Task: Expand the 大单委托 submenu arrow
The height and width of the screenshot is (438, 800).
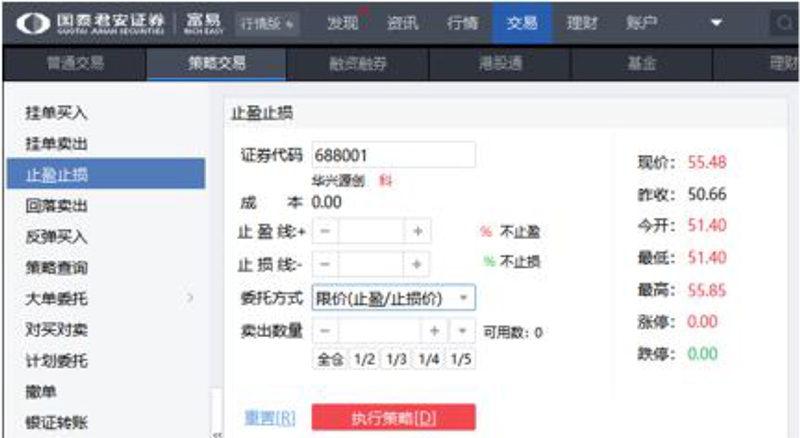Action: pos(190,298)
